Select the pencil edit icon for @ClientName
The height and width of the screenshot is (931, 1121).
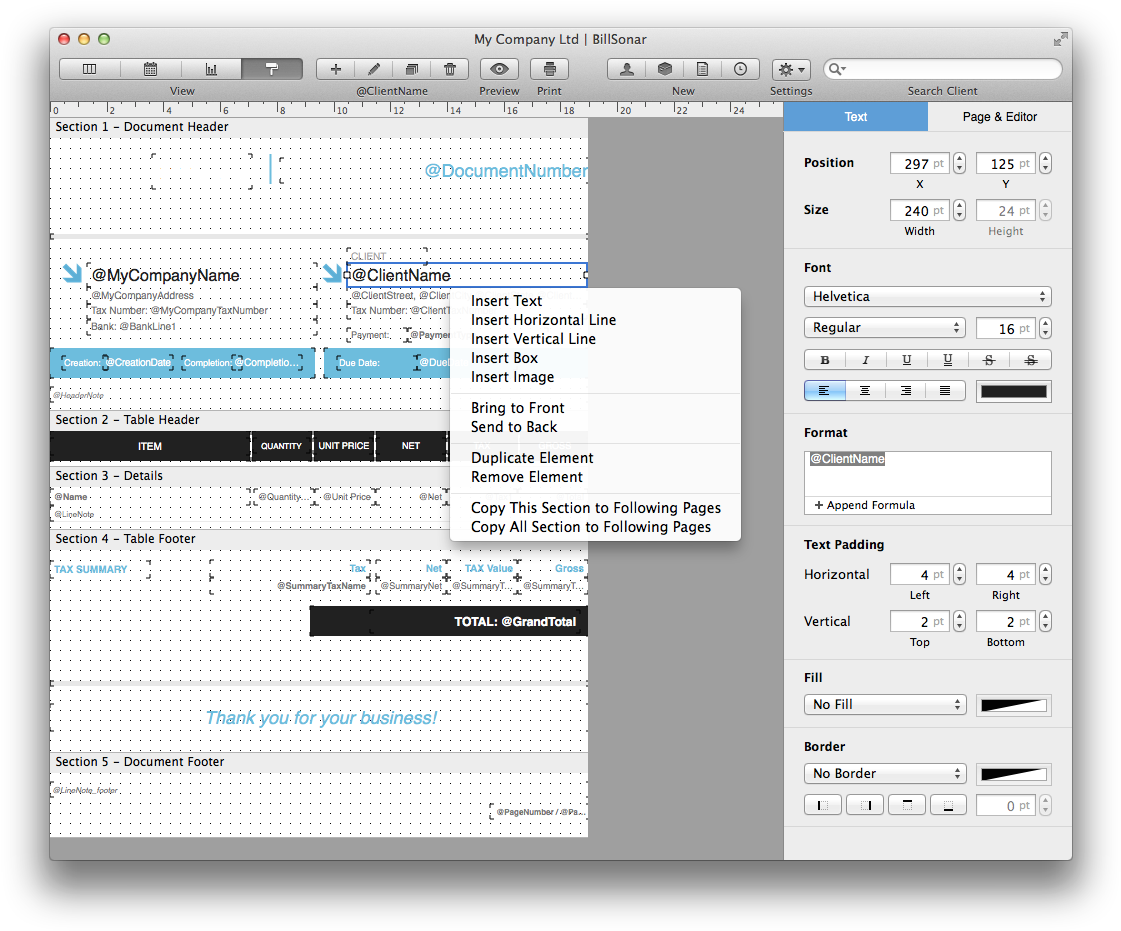pyautogui.click(x=373, y=68)
